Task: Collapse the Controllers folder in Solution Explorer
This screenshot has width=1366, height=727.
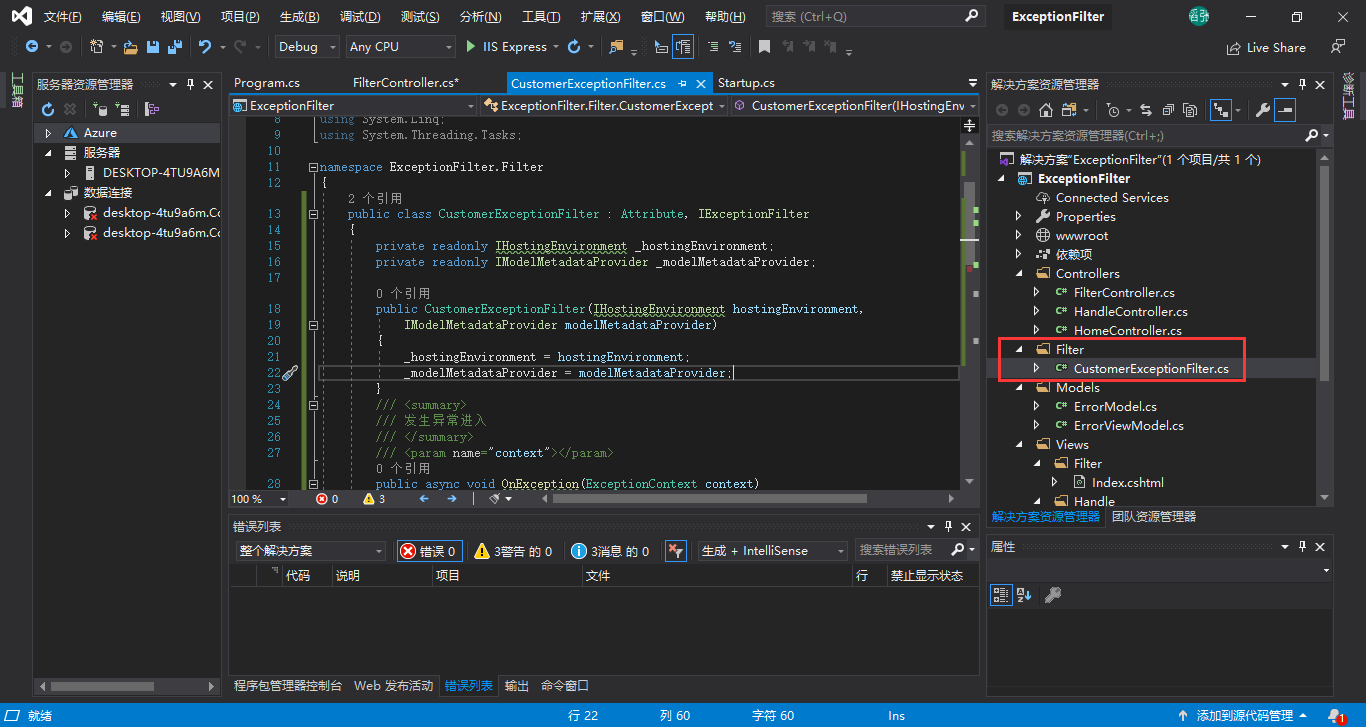Action: [x=1019, y=274]
